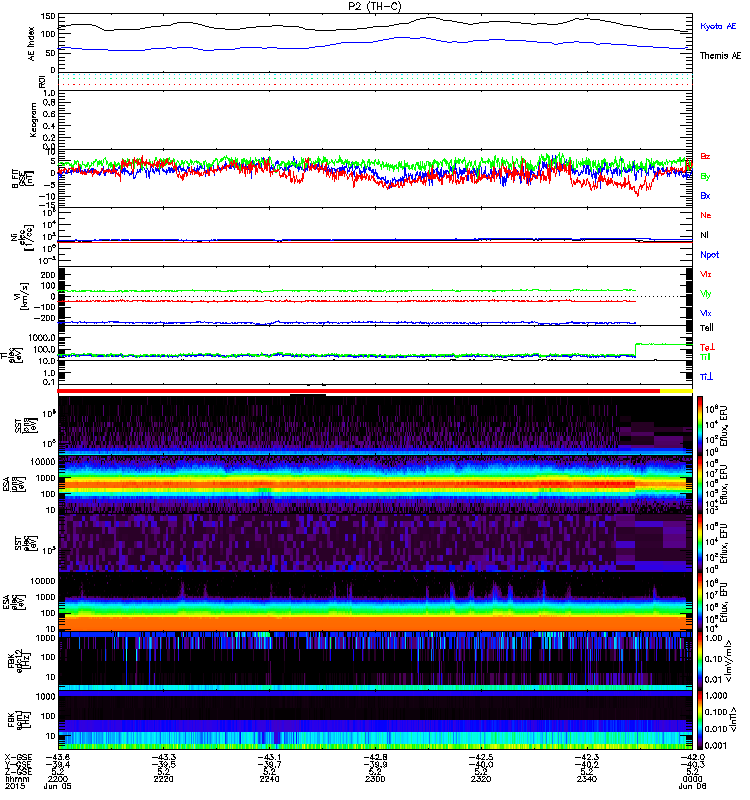750x800 pixels.
Task: Click the 2300 time tick label
Action: (375, 779)
